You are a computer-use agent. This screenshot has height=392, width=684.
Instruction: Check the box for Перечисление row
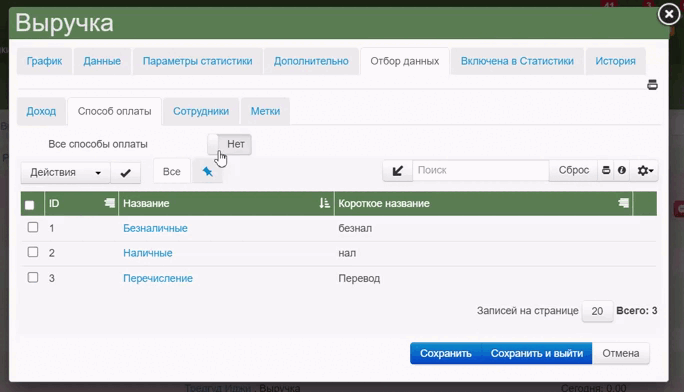[33, 277]
